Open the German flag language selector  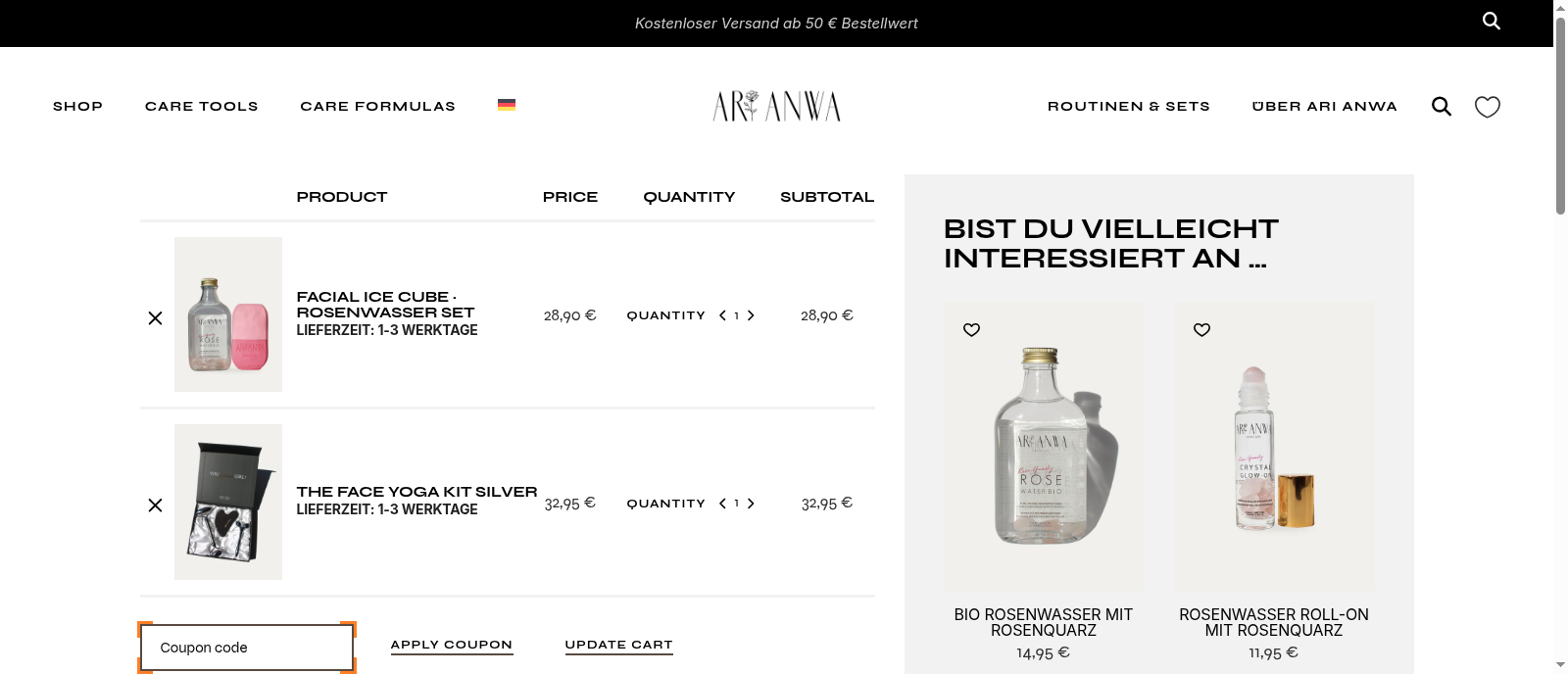coord(507,105)
